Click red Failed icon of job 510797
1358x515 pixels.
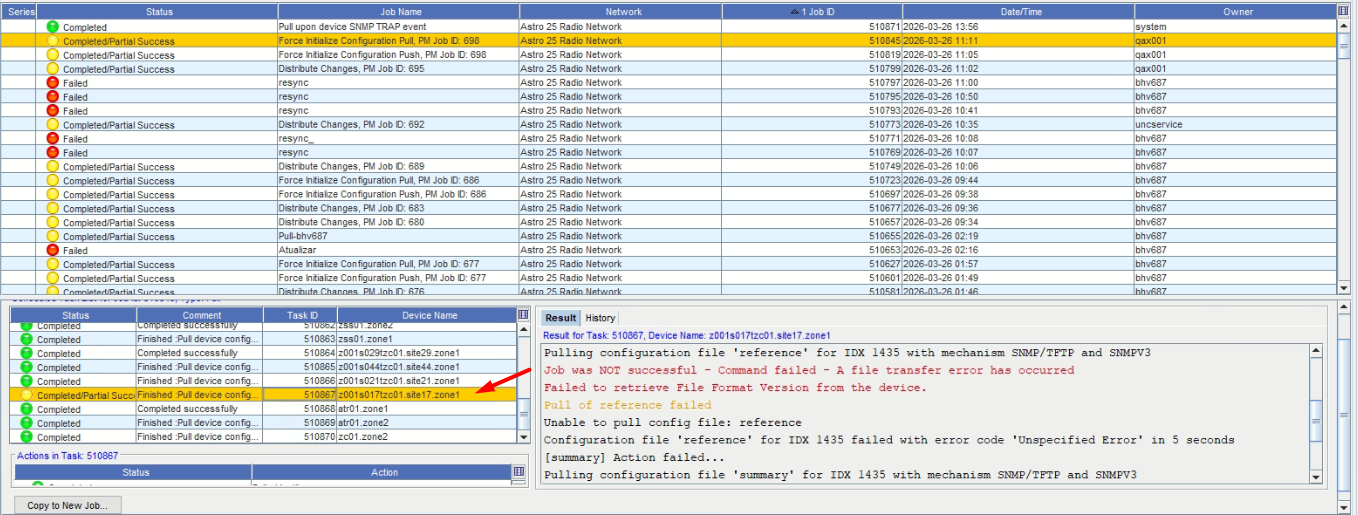coord(53,83)
